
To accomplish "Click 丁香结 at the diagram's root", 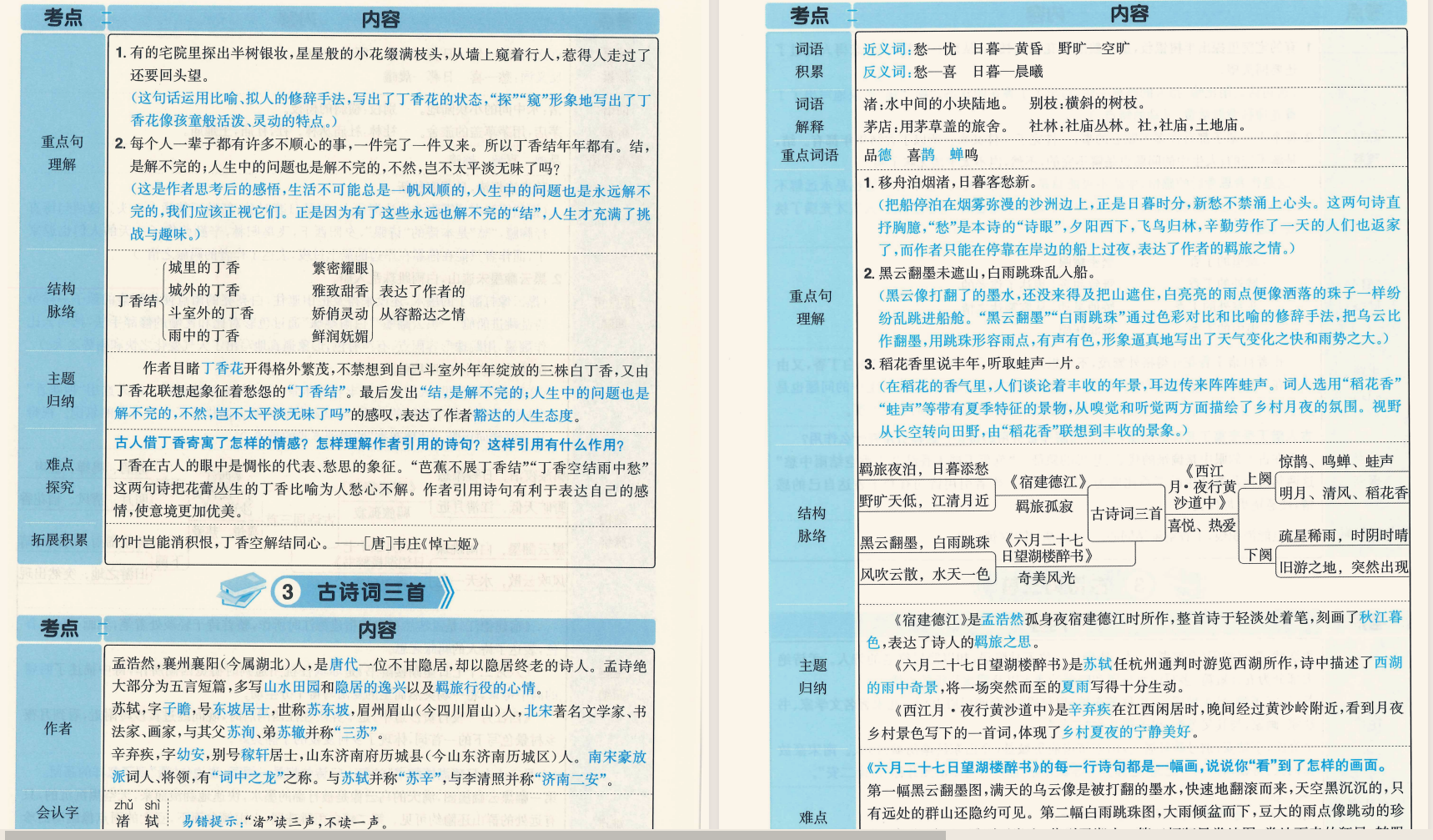I will tap(136, 301).
